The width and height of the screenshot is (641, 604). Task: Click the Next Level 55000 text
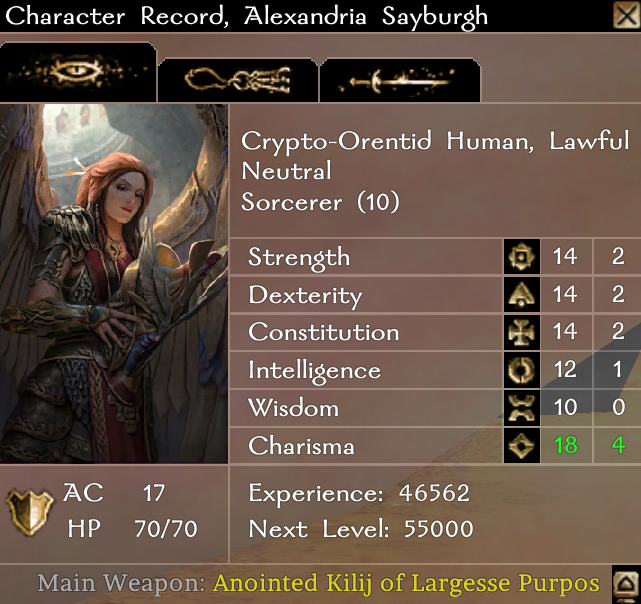tap(361, 529)
